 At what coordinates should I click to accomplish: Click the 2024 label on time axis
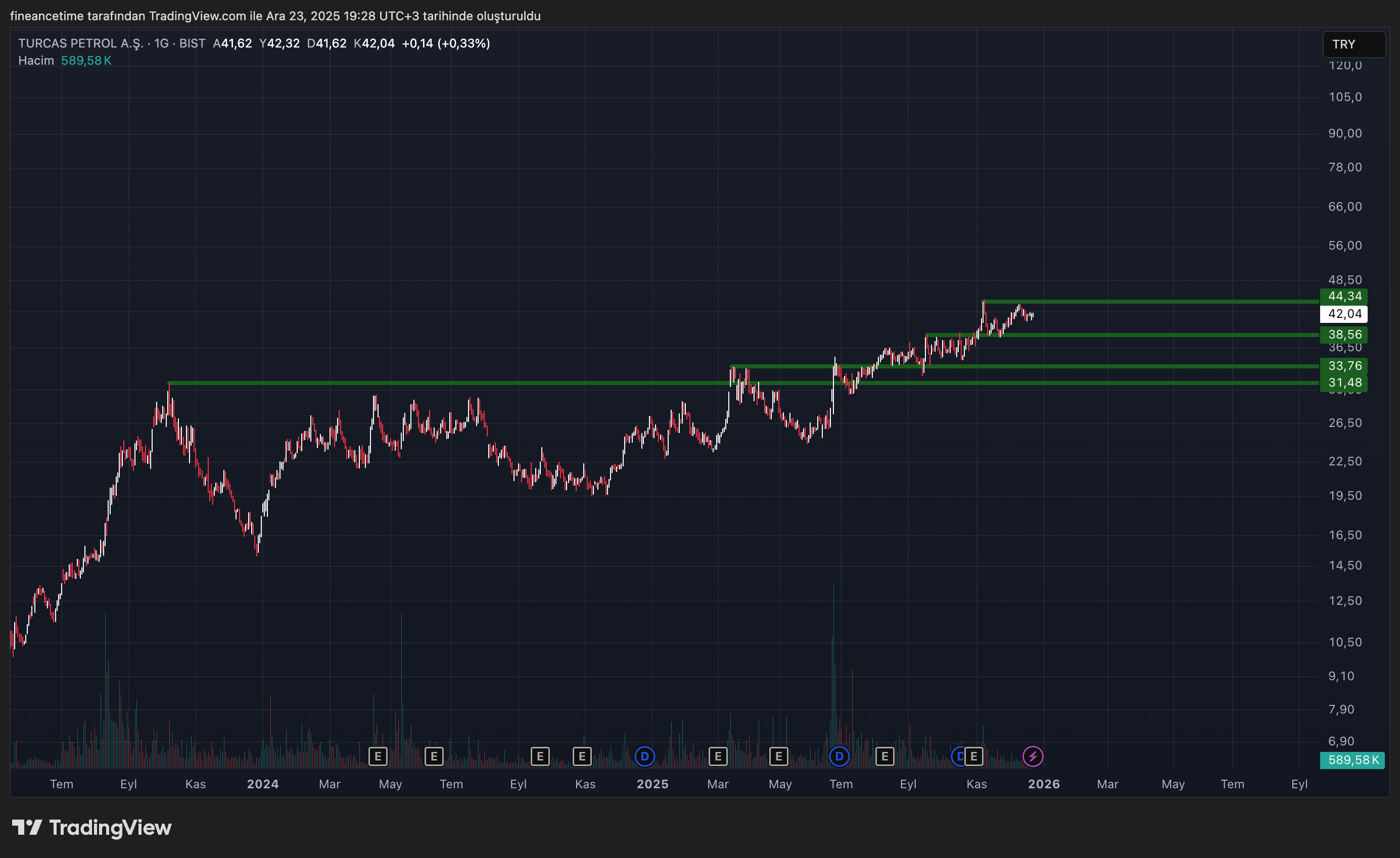click(262, 784)
